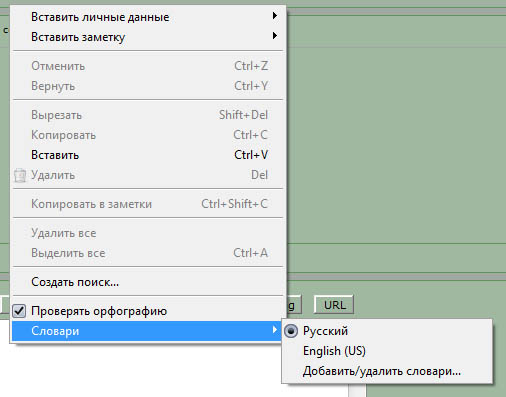
Task: Switch dictionary to English (US)
Action: click(387, 351)
